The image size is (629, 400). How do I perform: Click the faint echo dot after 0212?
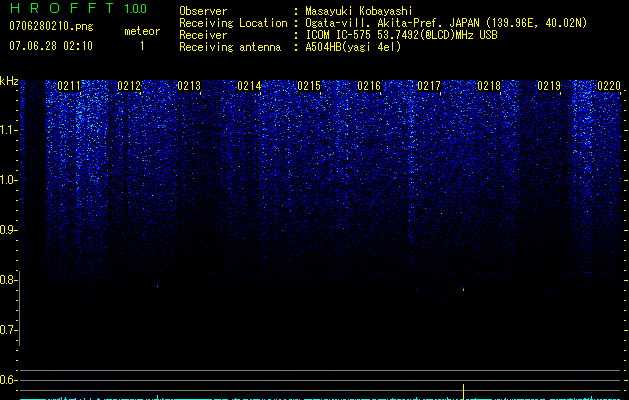157,286
